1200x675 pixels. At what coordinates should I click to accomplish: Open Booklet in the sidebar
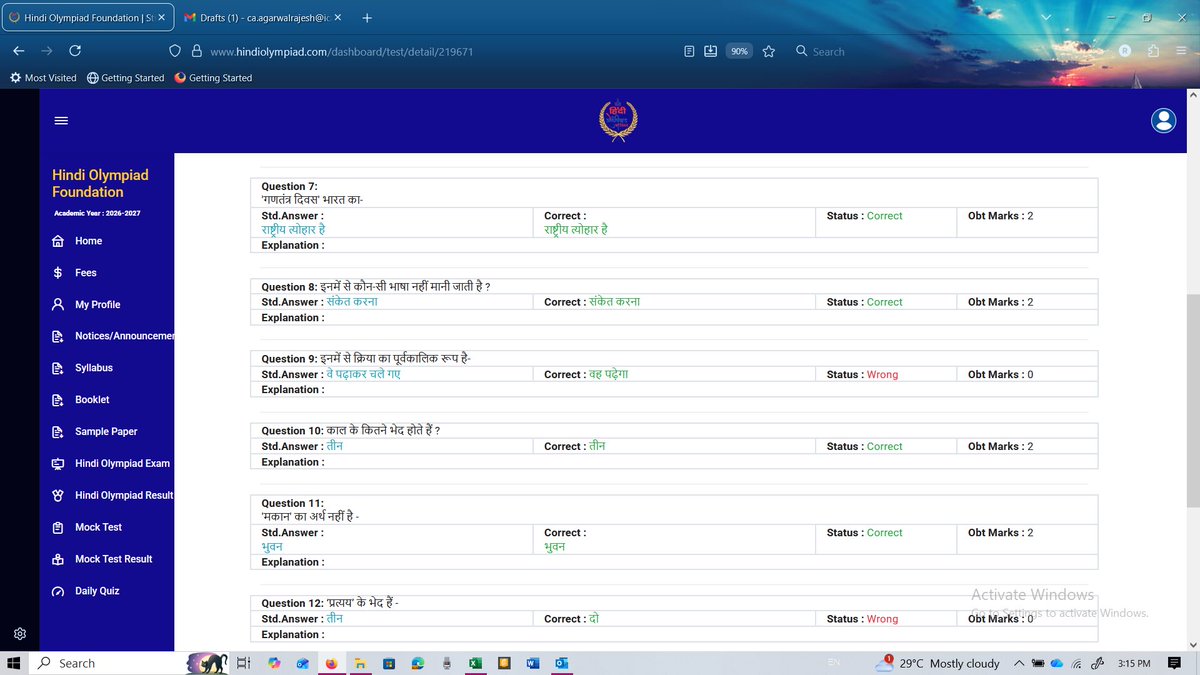click(92, 400)
